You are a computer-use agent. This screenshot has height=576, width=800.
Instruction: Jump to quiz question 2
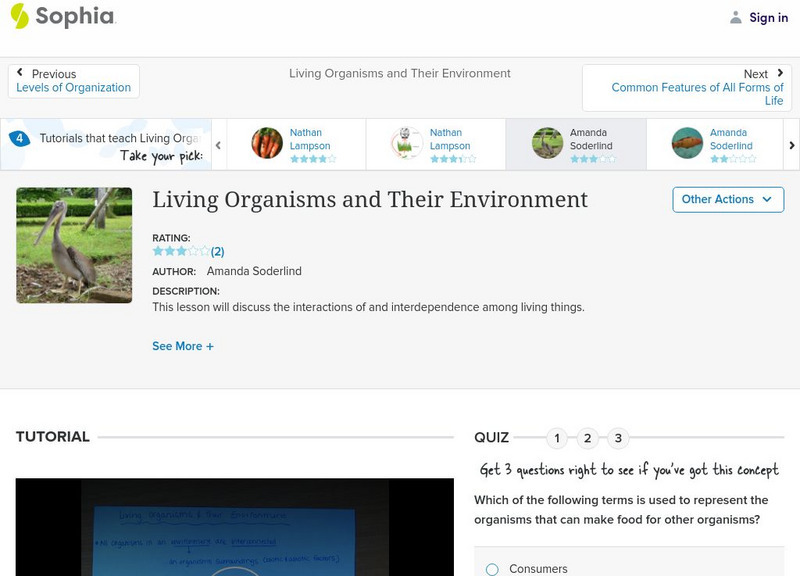click(x=588, y=438)
